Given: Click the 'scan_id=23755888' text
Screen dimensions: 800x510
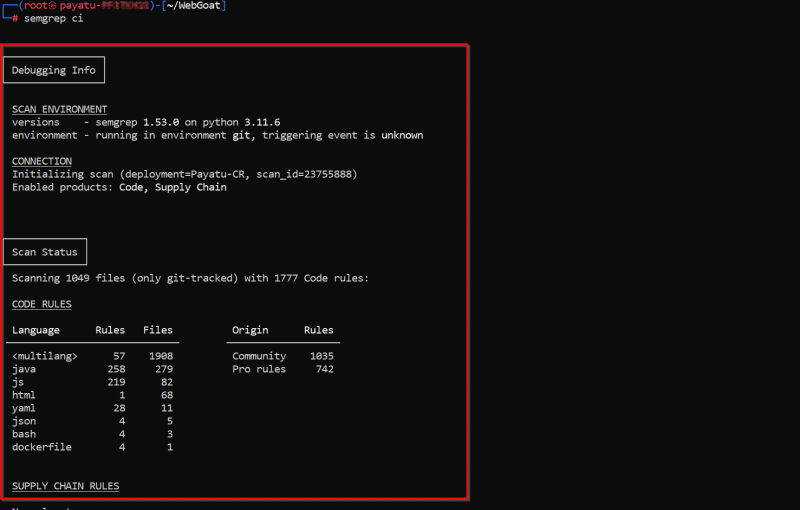Looking at the screenshot, I should click(x=304, y=174).
